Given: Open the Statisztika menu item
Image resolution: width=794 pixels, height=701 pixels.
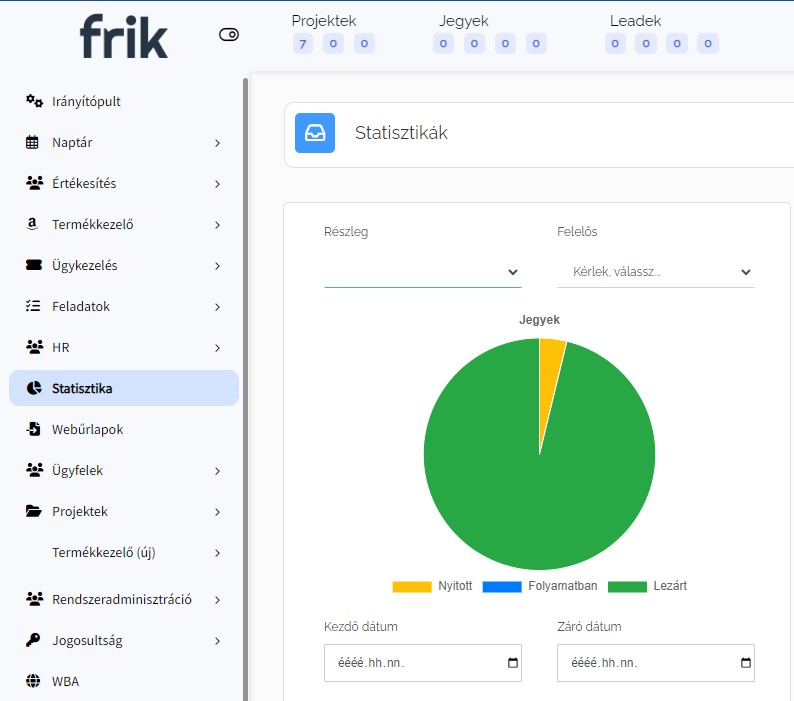Looking at the screenshot, I should (82, 388).
